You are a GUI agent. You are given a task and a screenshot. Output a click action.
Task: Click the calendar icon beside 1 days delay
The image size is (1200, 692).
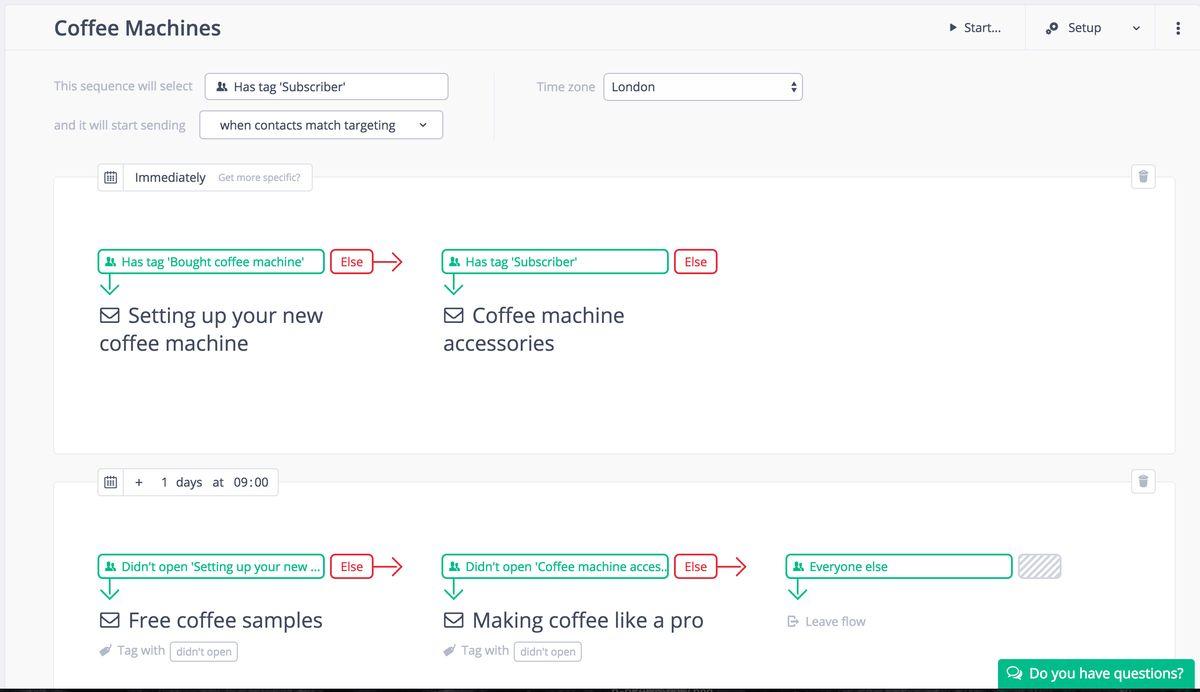point(111,482)
